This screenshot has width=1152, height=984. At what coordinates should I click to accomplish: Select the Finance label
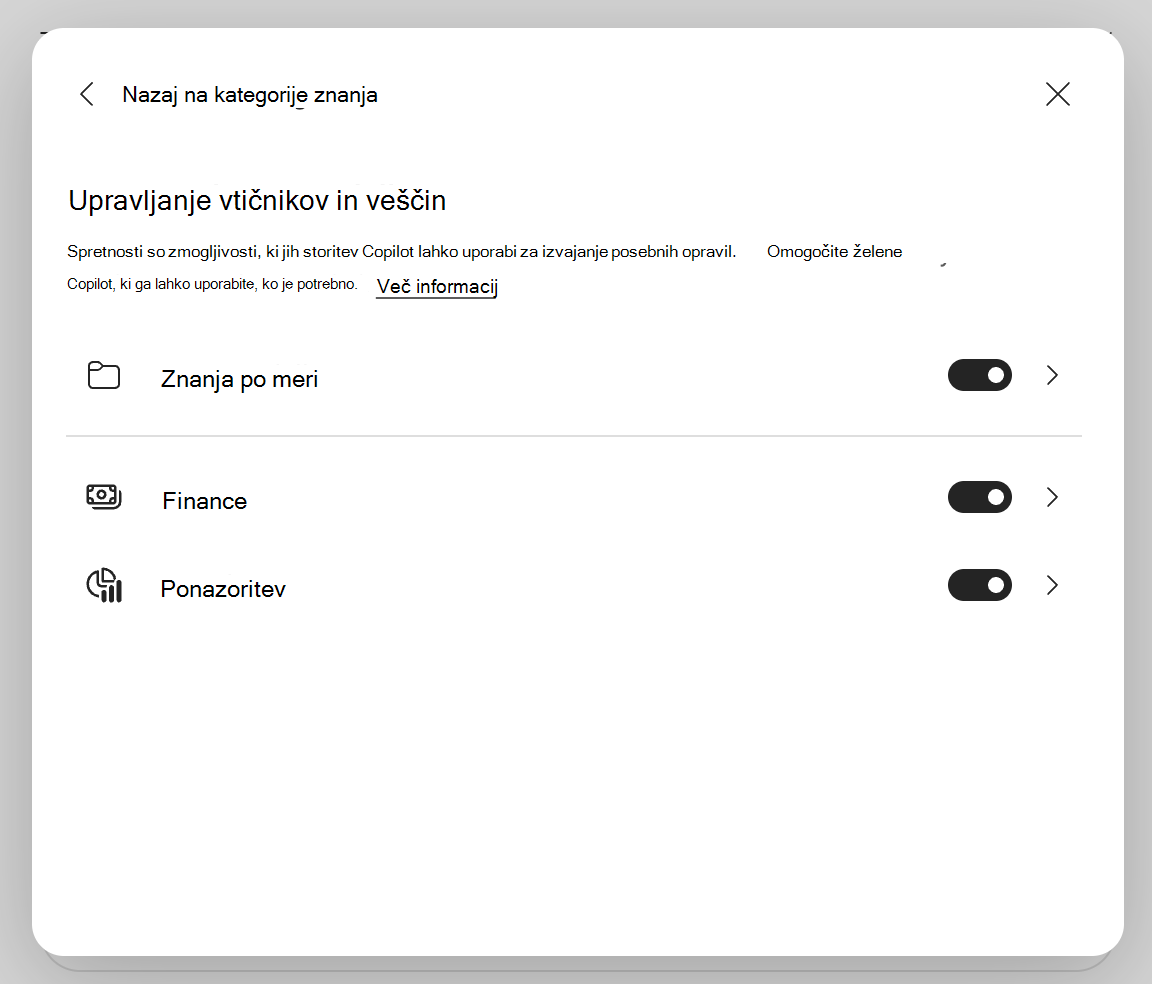(x=204, y=501)
